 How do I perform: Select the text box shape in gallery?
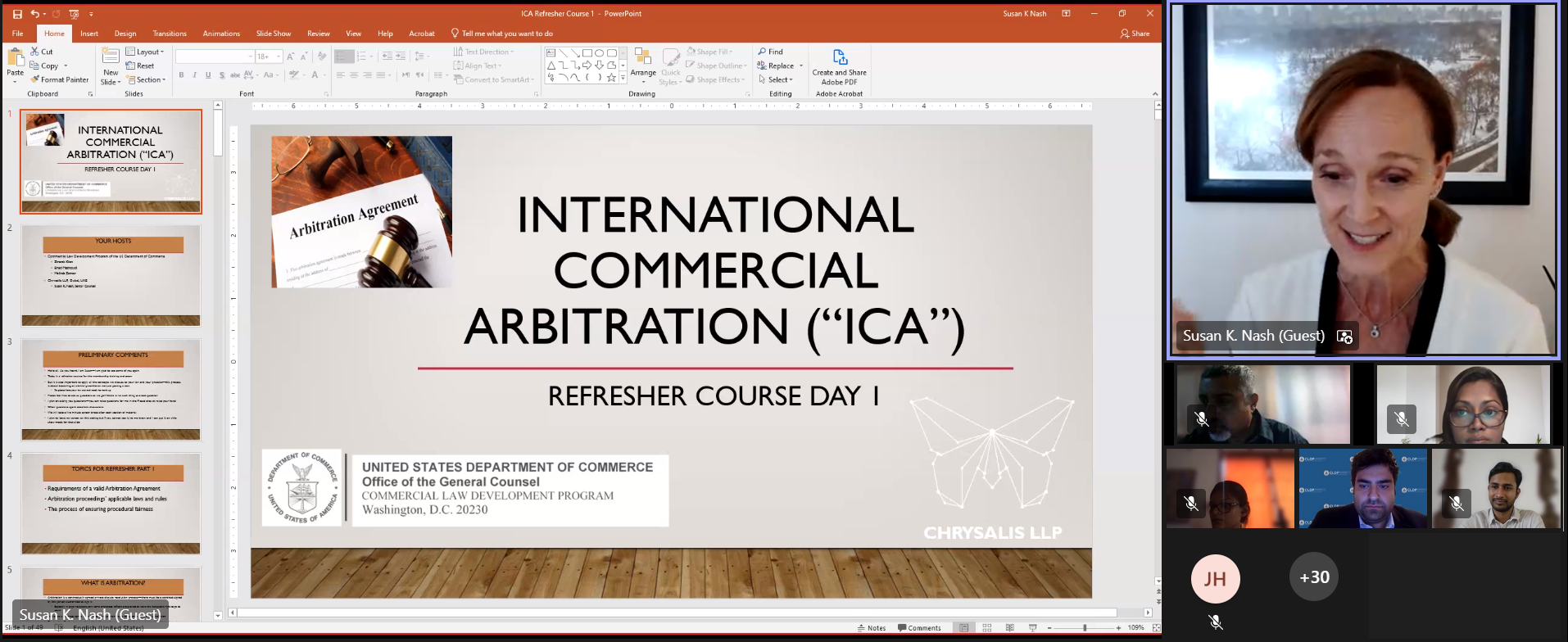click(551, 52)
